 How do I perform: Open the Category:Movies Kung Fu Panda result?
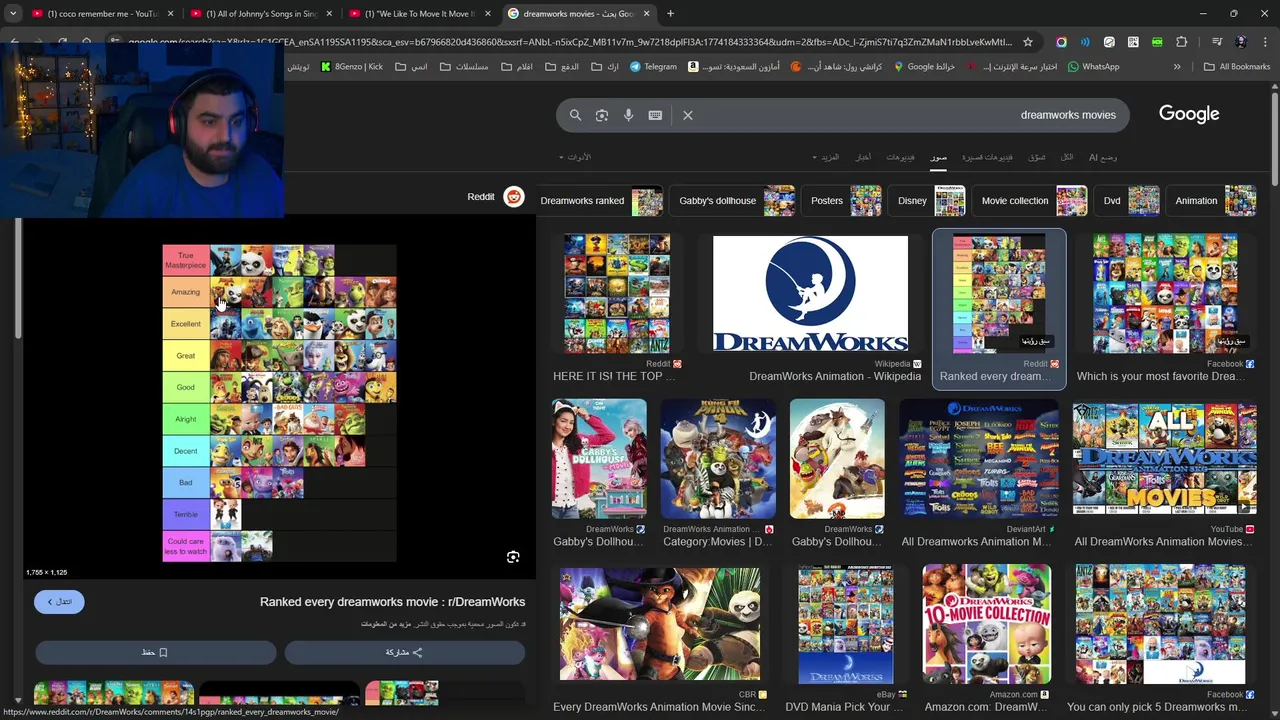(717, 459)
